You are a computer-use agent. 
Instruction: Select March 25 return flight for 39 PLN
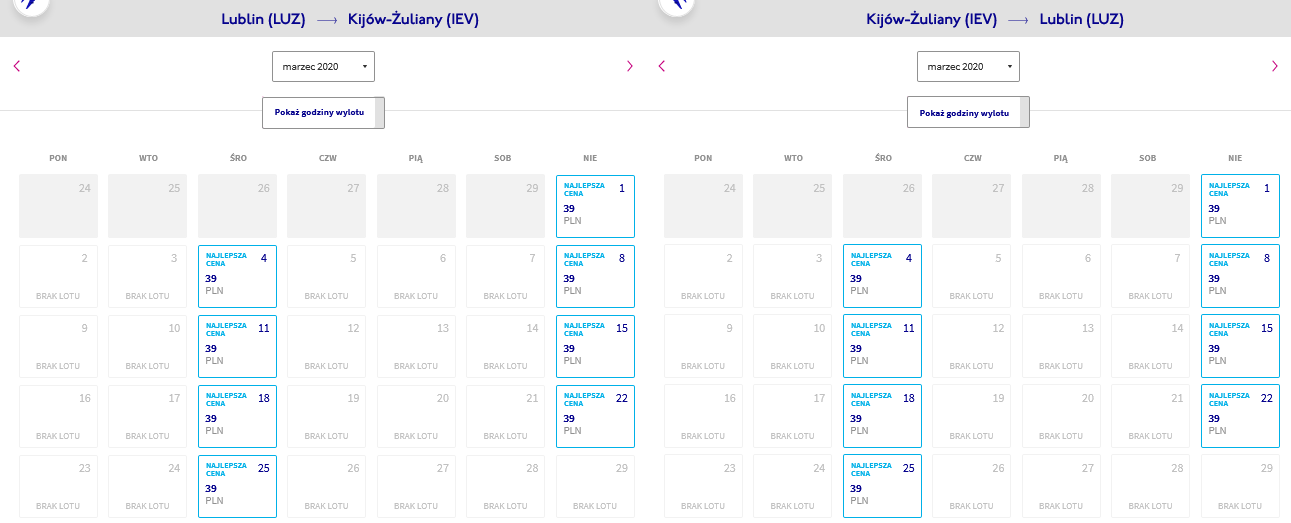point(882,486)
